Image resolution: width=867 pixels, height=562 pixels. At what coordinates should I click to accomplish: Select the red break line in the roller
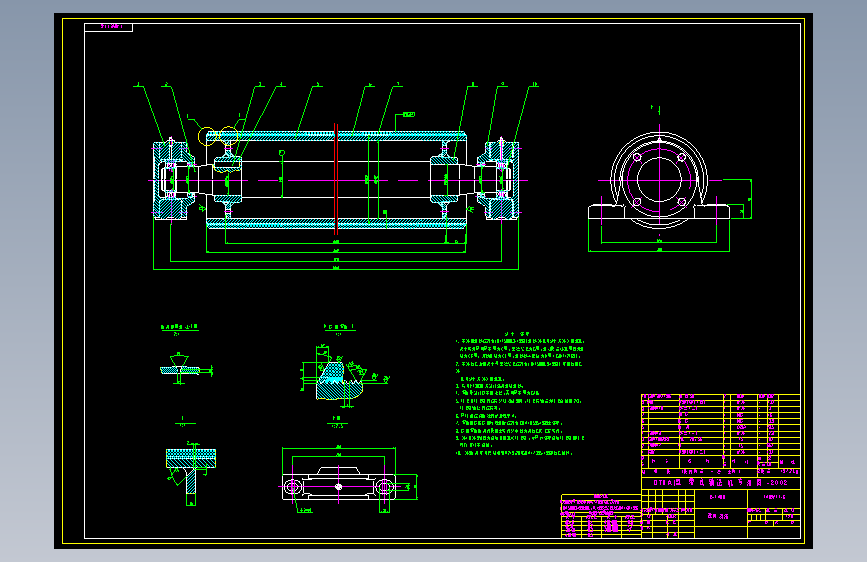pyautogui.click(x=336, y=179)
